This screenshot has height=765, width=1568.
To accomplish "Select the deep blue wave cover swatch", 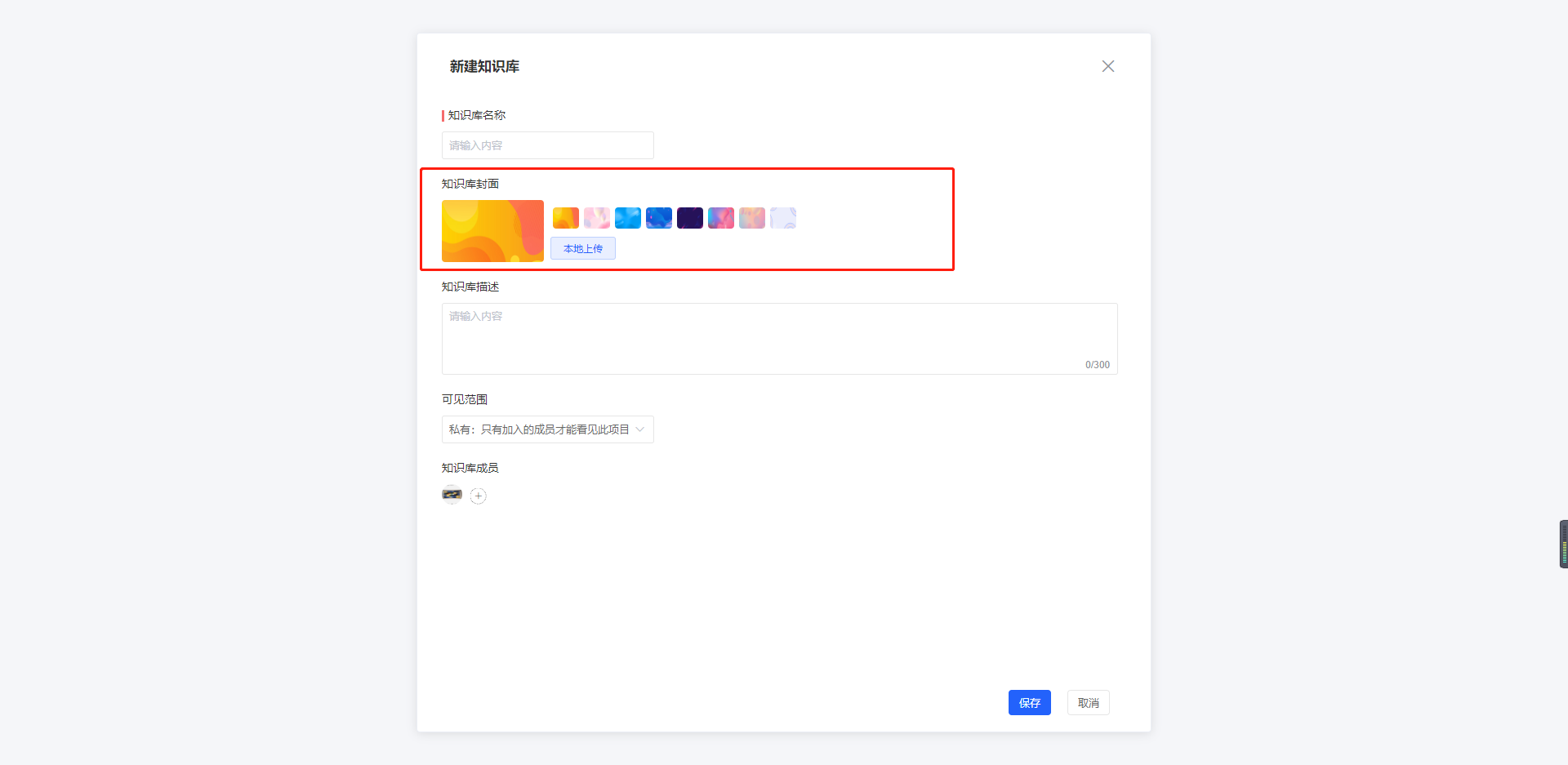I will click(658, 218).
